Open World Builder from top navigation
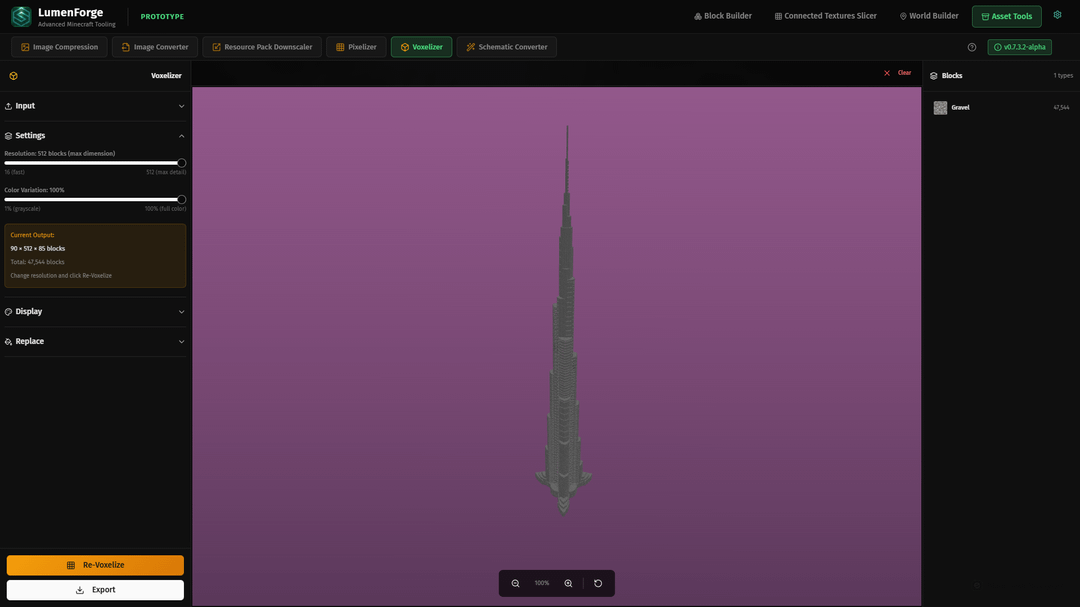 pyautogui.click(x=928, y=16)
